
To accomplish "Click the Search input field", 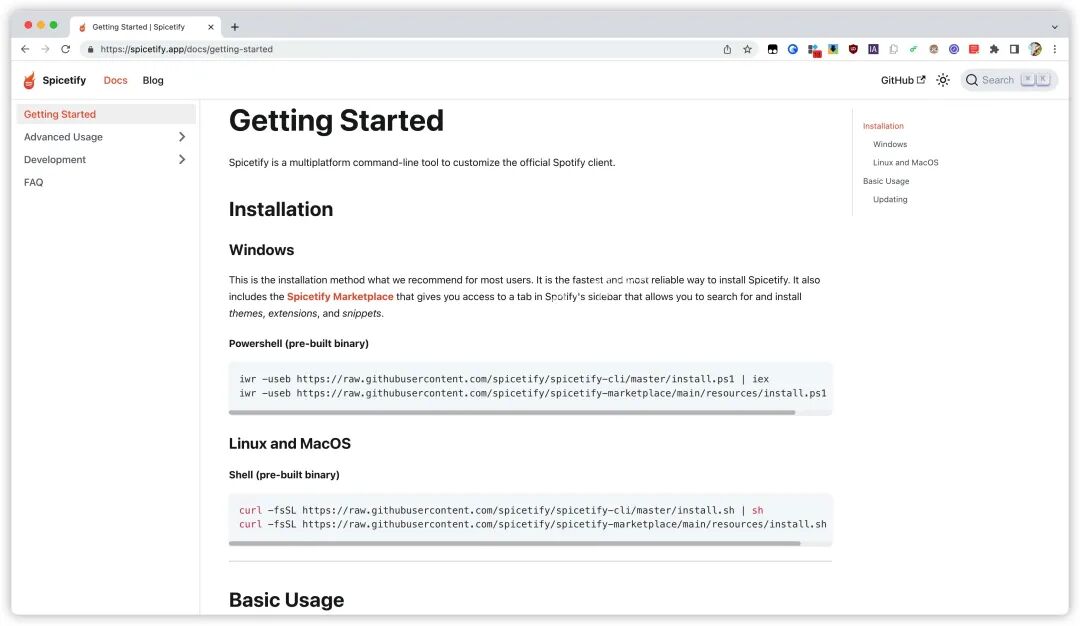I will point(1009,81).
